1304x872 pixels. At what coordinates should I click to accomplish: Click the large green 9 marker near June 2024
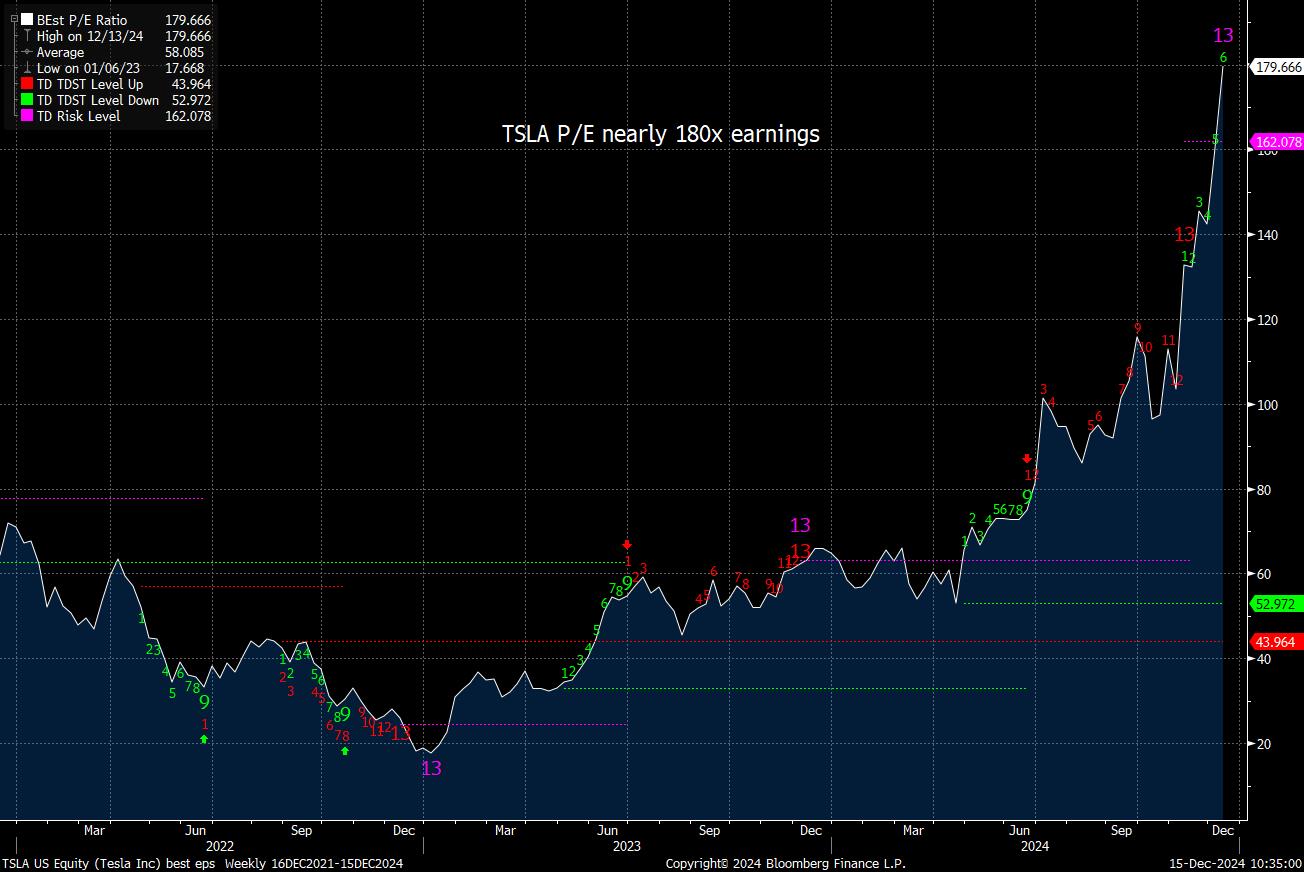(1027, 496)
